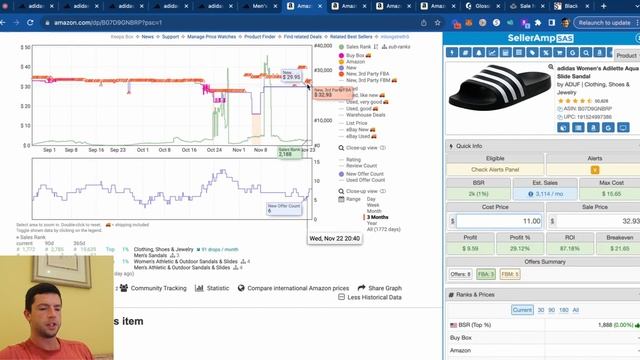Image resolution: width=640 pixels, height=360 pixels.
Task: Switch to the Sale browser tab
Action: 527,6
